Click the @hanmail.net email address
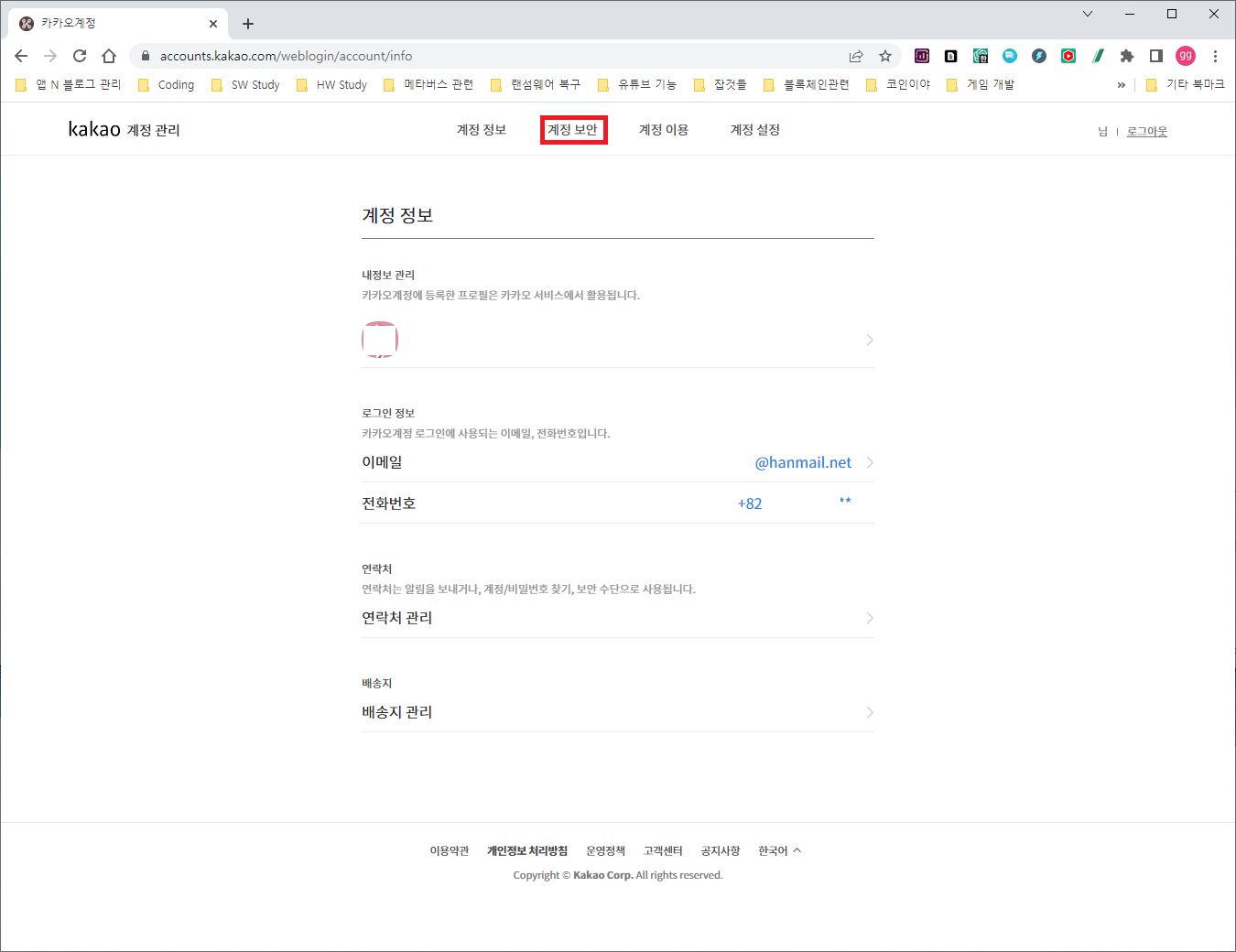Image resolution: width=1236 pixels, height=952 pixels. pos(803,462)
